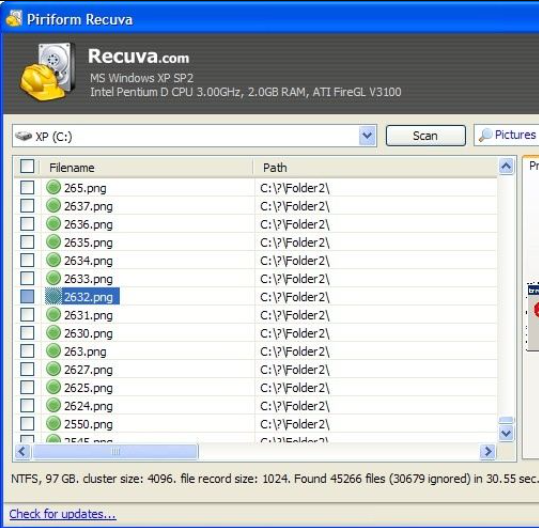Click the XP (C:) drive combo box

[195, 136]
